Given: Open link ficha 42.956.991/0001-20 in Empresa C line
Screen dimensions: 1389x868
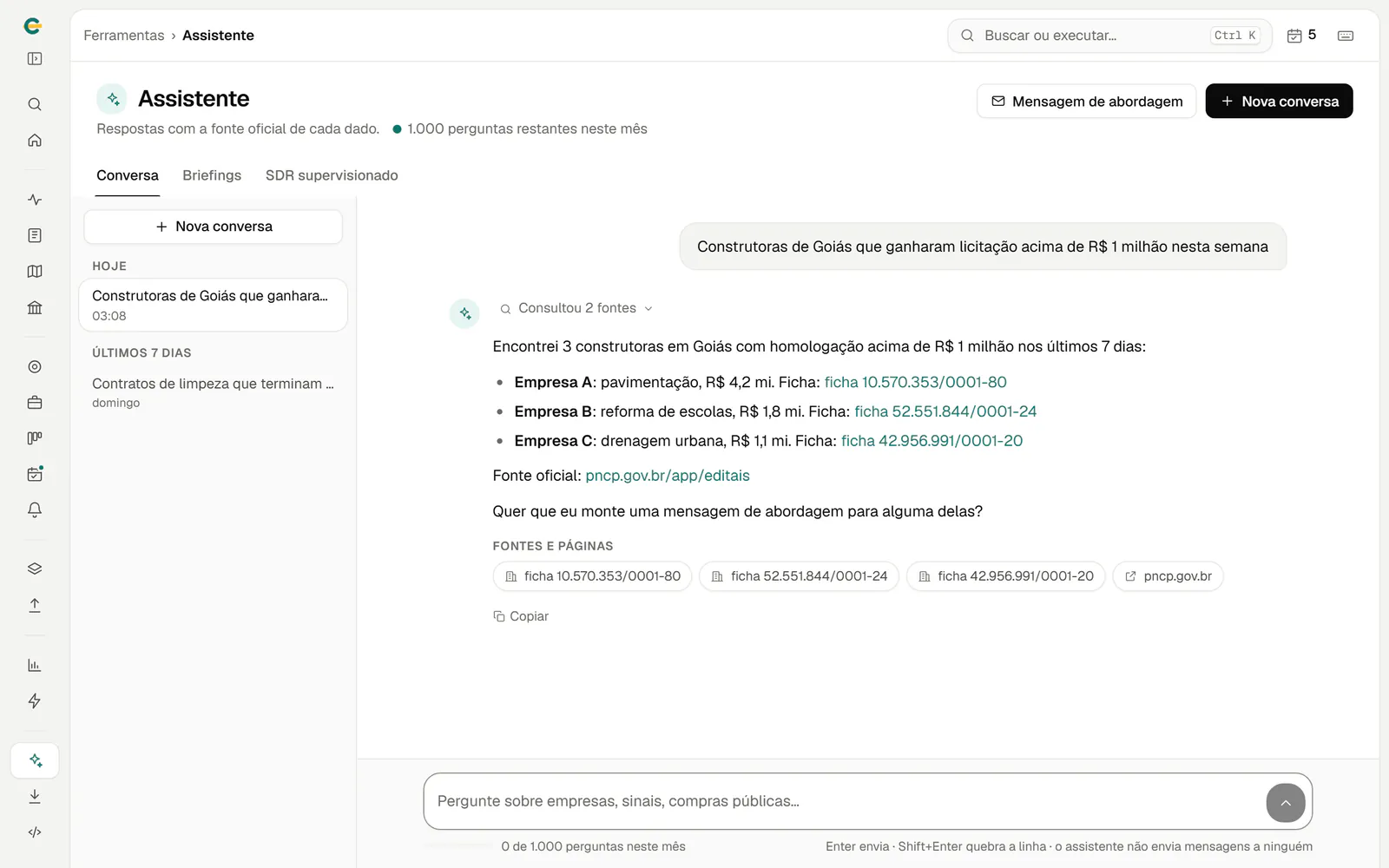Looking at the screenshot, I should (x=931, y=441).
